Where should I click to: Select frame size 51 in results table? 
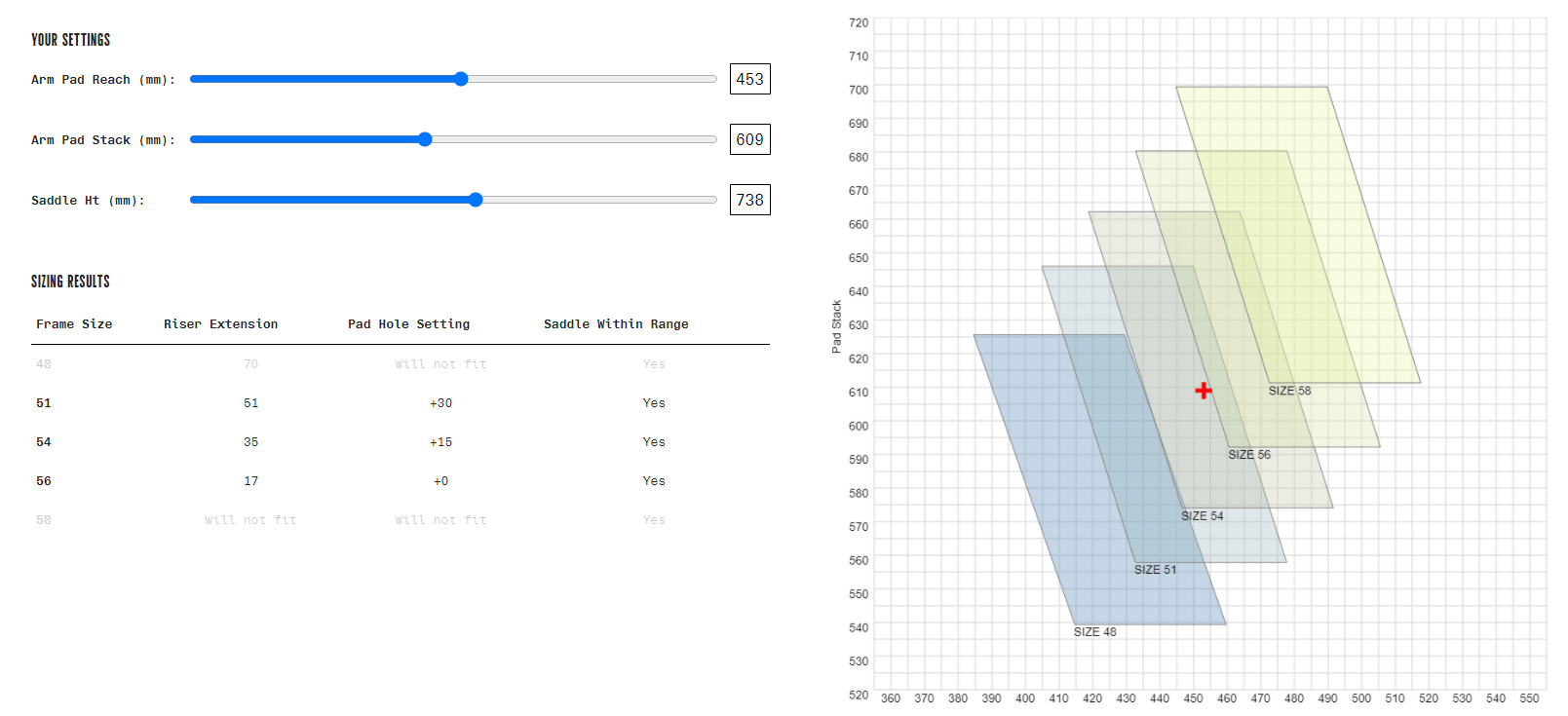tap(44, 403)
